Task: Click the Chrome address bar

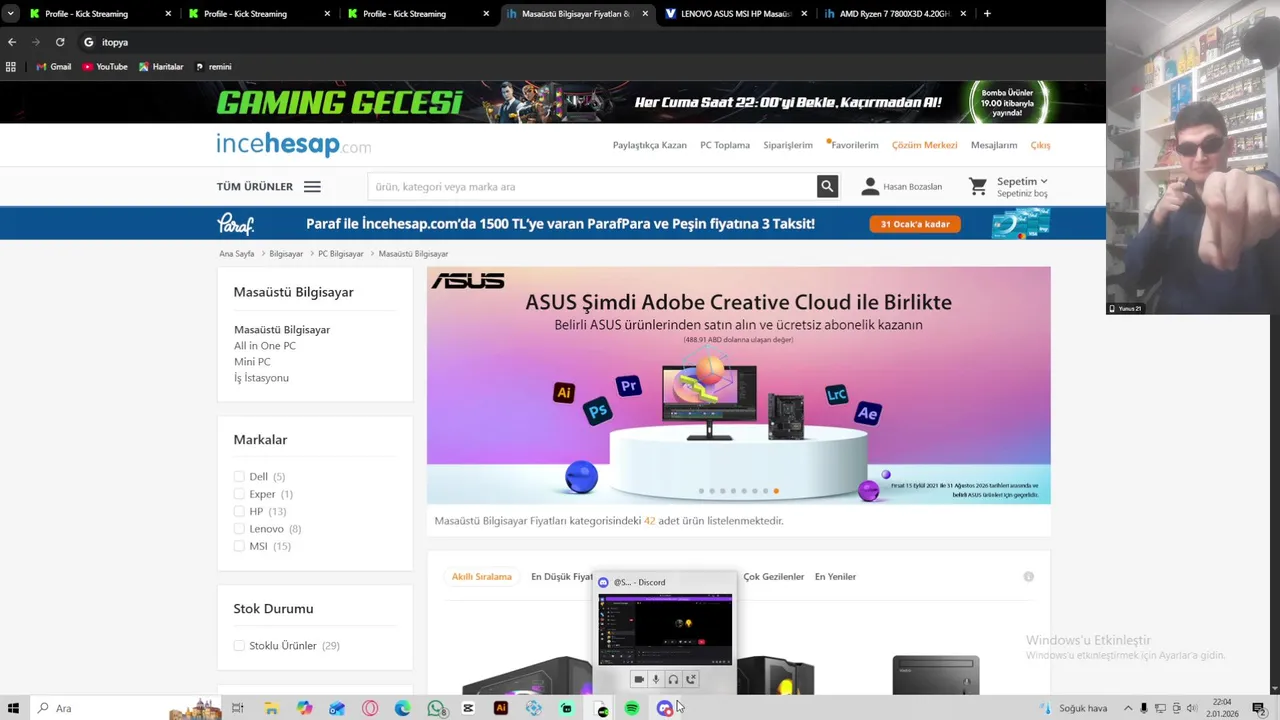Action: (x=590, y=42)
